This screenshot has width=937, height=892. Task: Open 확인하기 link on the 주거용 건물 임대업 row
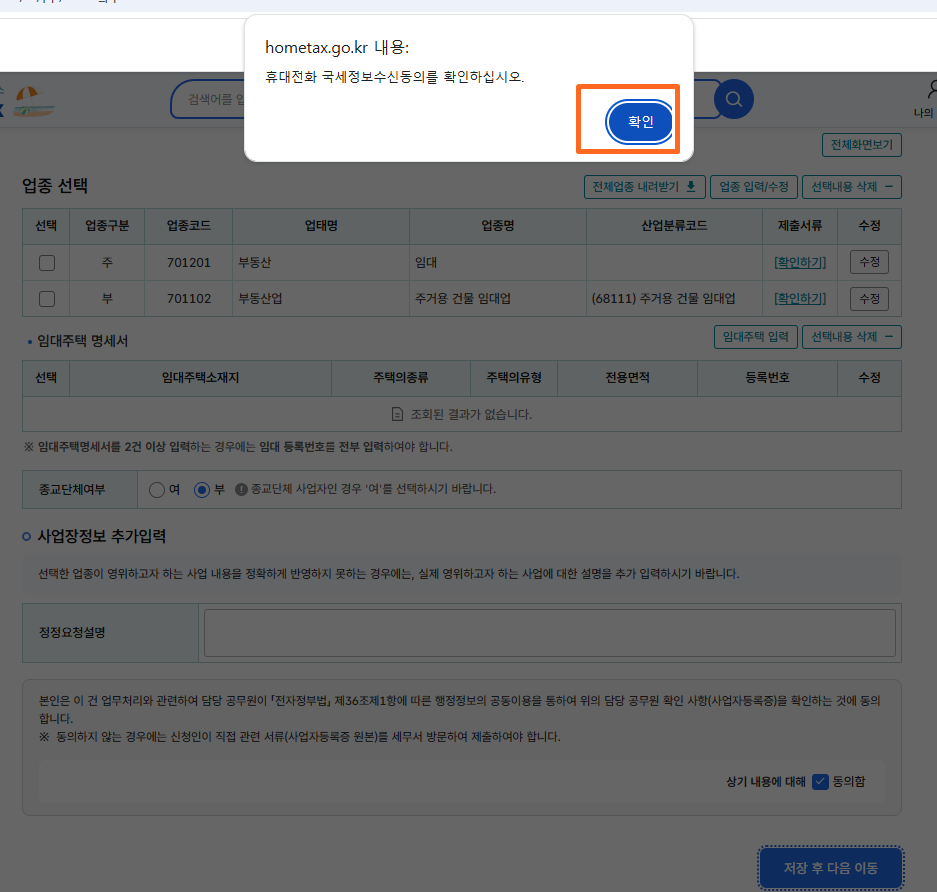798,298
